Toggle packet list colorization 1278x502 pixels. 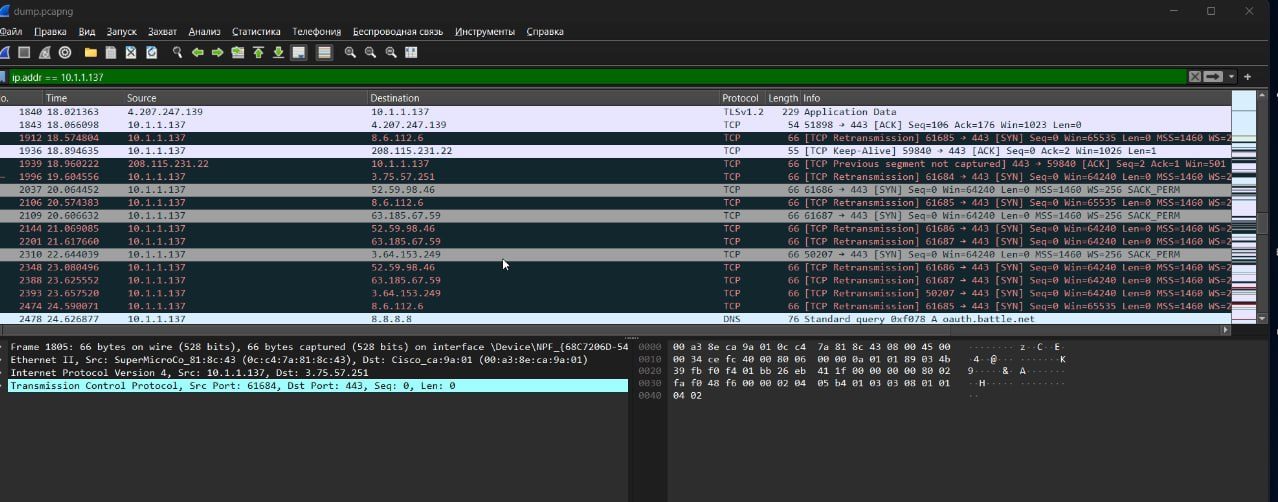(325, 52)
